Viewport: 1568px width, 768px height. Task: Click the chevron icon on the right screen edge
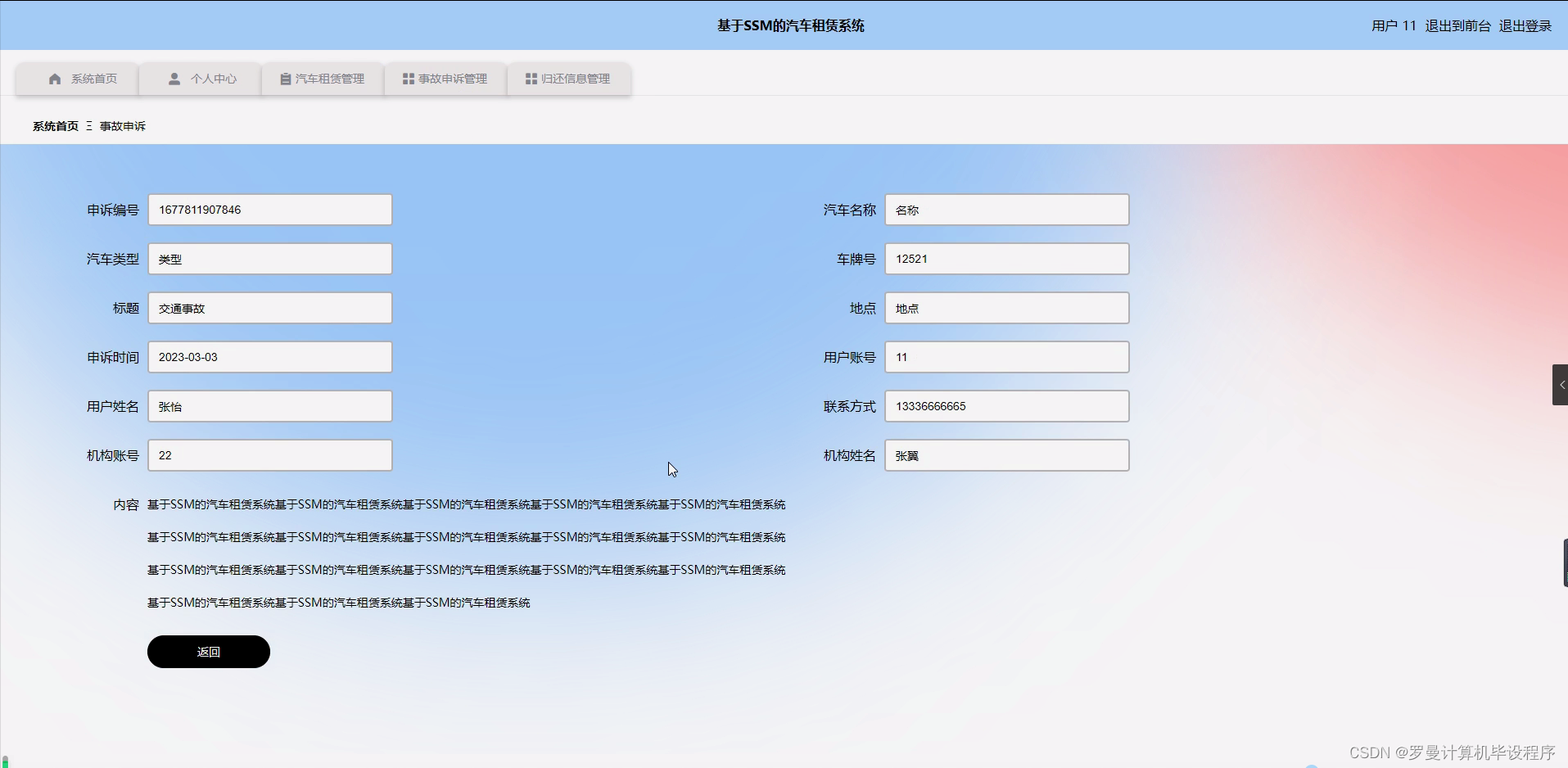point(1561,384)
